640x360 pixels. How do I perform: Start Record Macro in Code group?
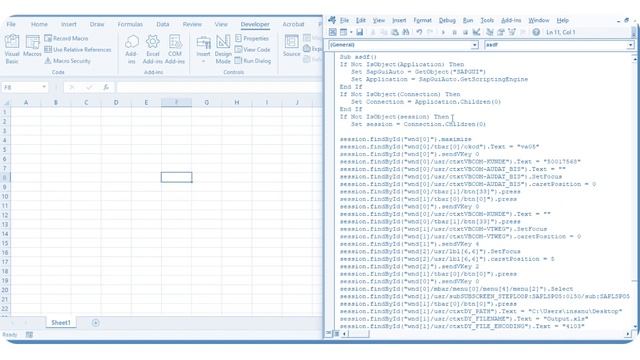coord(66,38)
